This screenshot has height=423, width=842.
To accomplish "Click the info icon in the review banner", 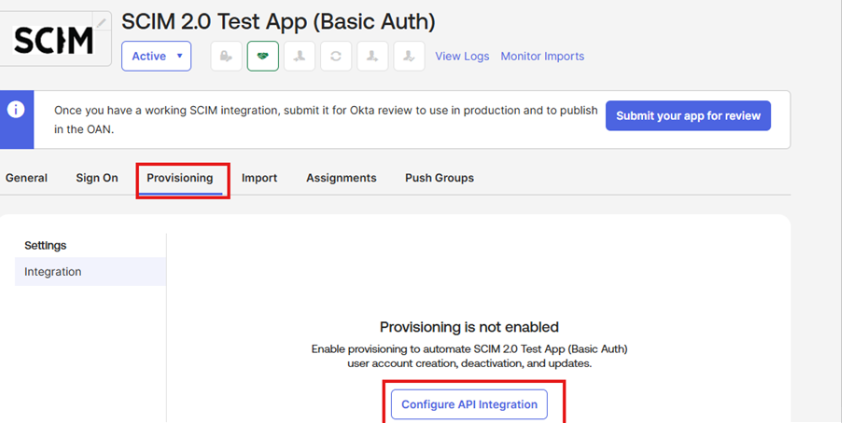I will coord(16,110).
